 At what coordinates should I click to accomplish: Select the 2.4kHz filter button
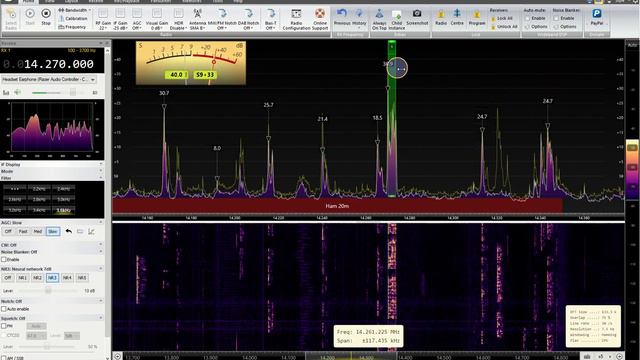click(x=63, y=189)
